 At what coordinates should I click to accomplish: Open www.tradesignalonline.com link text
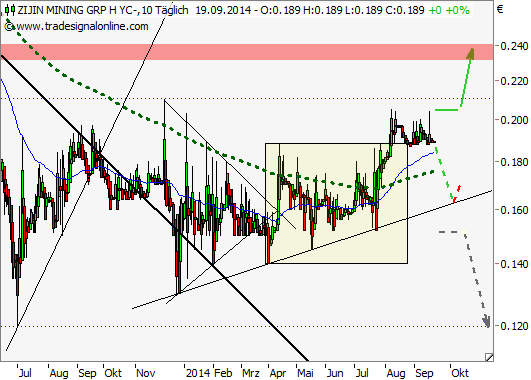(82, 26)
